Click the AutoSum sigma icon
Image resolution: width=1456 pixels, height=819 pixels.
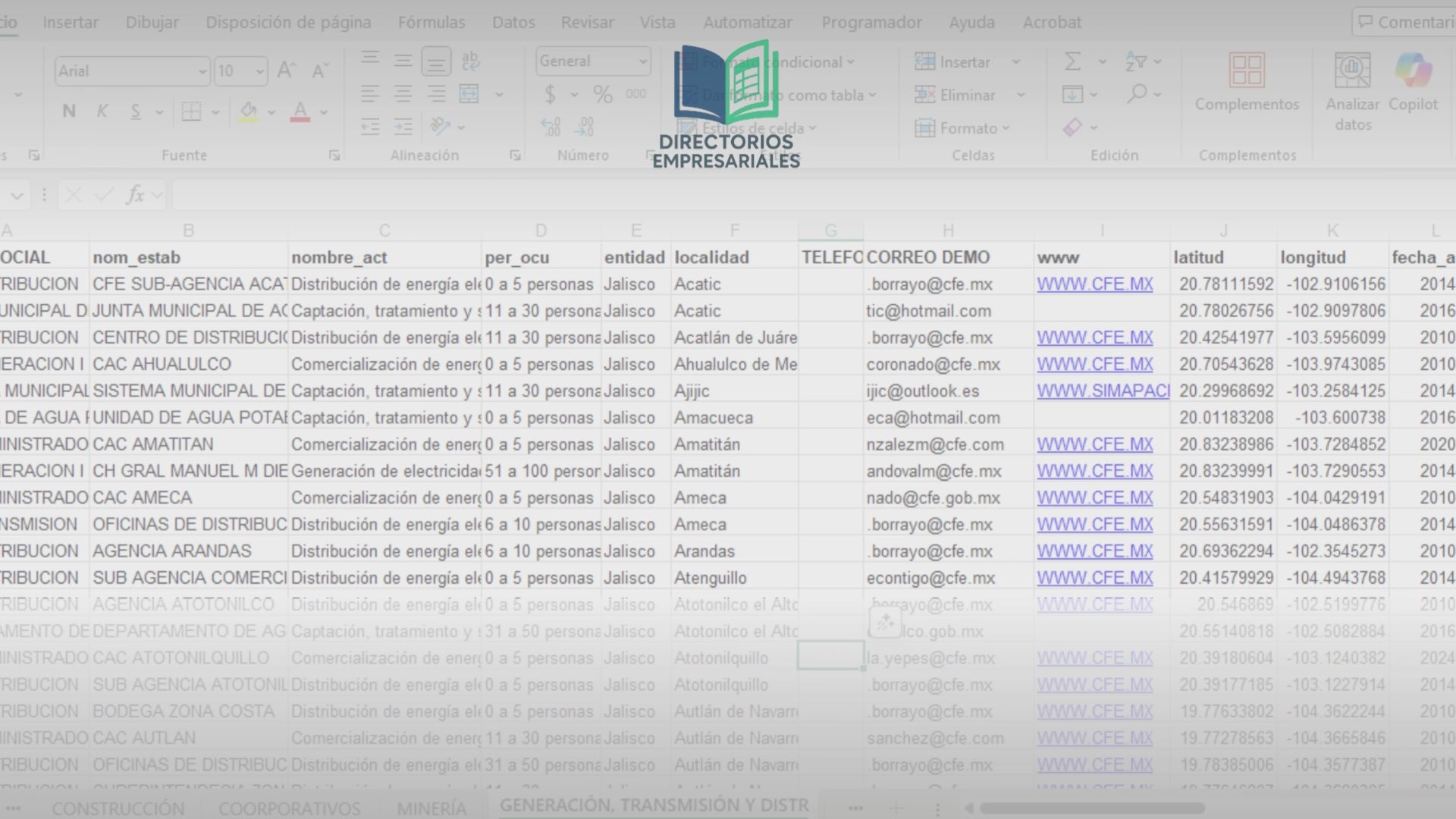click(x=1072, y=61)
